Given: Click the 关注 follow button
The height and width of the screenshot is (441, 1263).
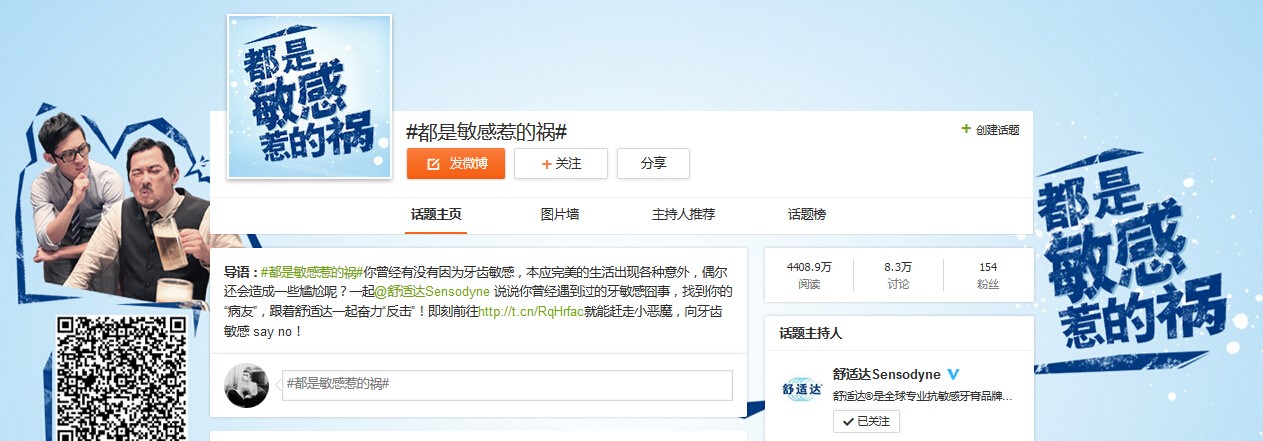Looking at the screenshot, I should point(560,163).
